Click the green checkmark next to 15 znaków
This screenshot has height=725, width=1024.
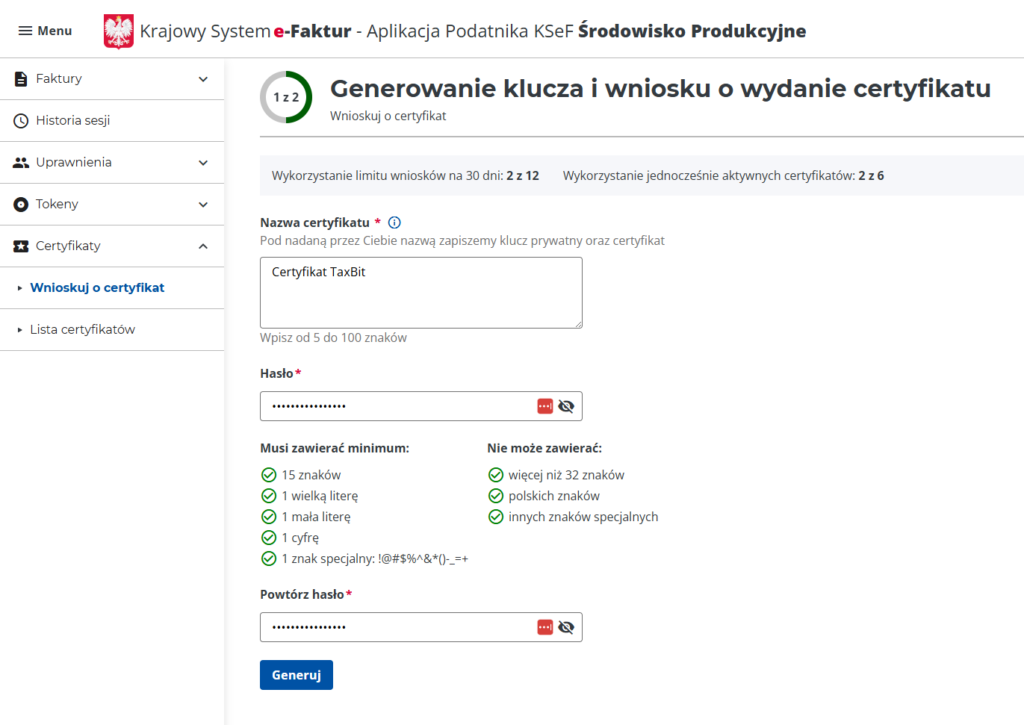click(x=268, y=475)
